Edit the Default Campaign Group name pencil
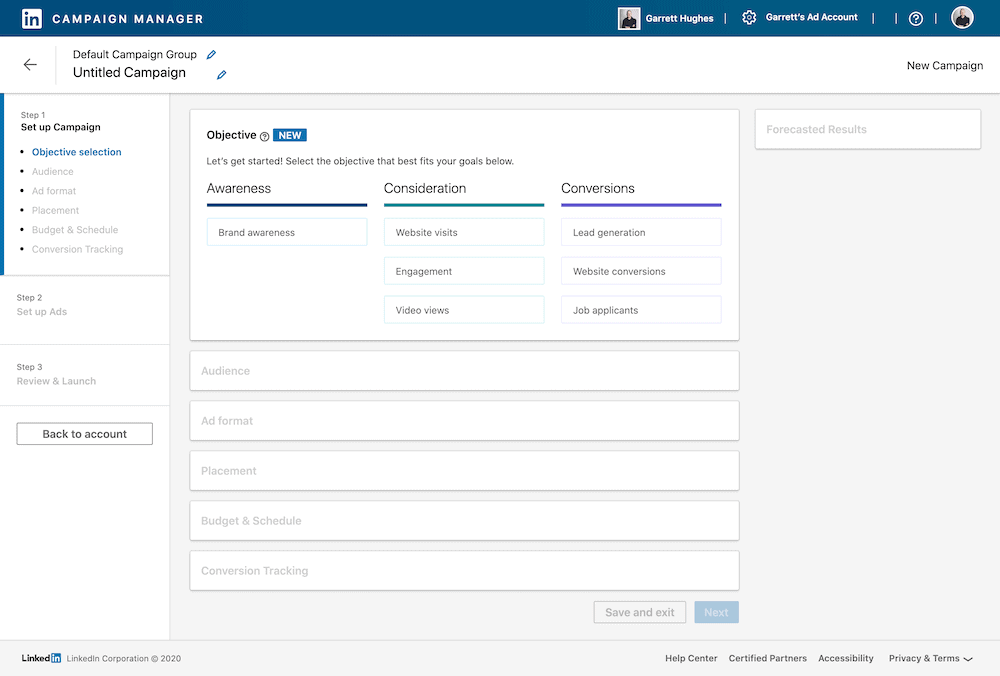This screenshot has height=676, width=1000. point(211,55)
